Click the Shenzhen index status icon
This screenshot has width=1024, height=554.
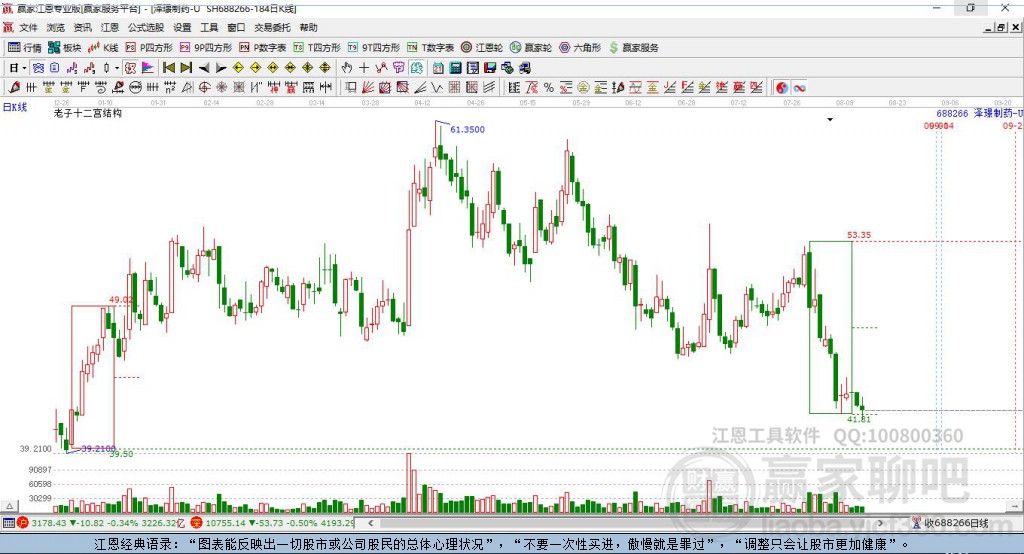[197, 523]
